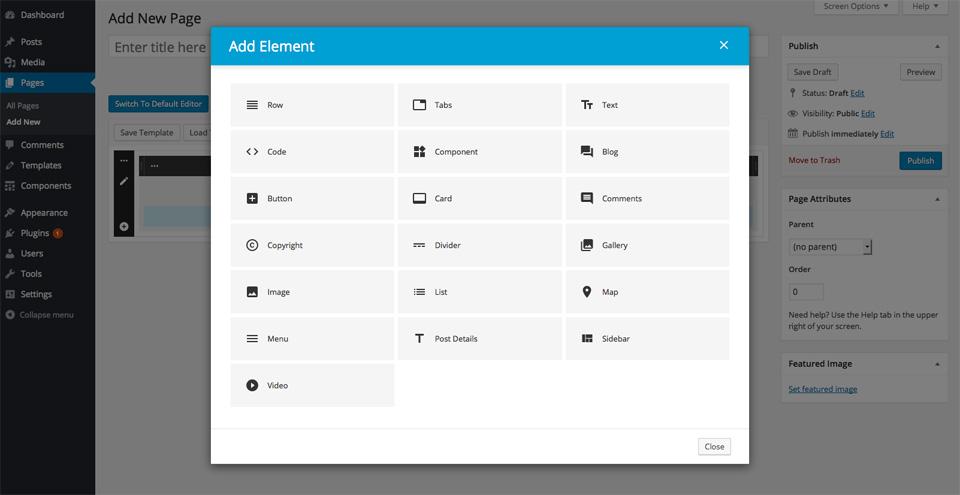This screenshot has height=495, width=960.
Task: Close the Add Element dialog with X
Action: coord(724,45)
